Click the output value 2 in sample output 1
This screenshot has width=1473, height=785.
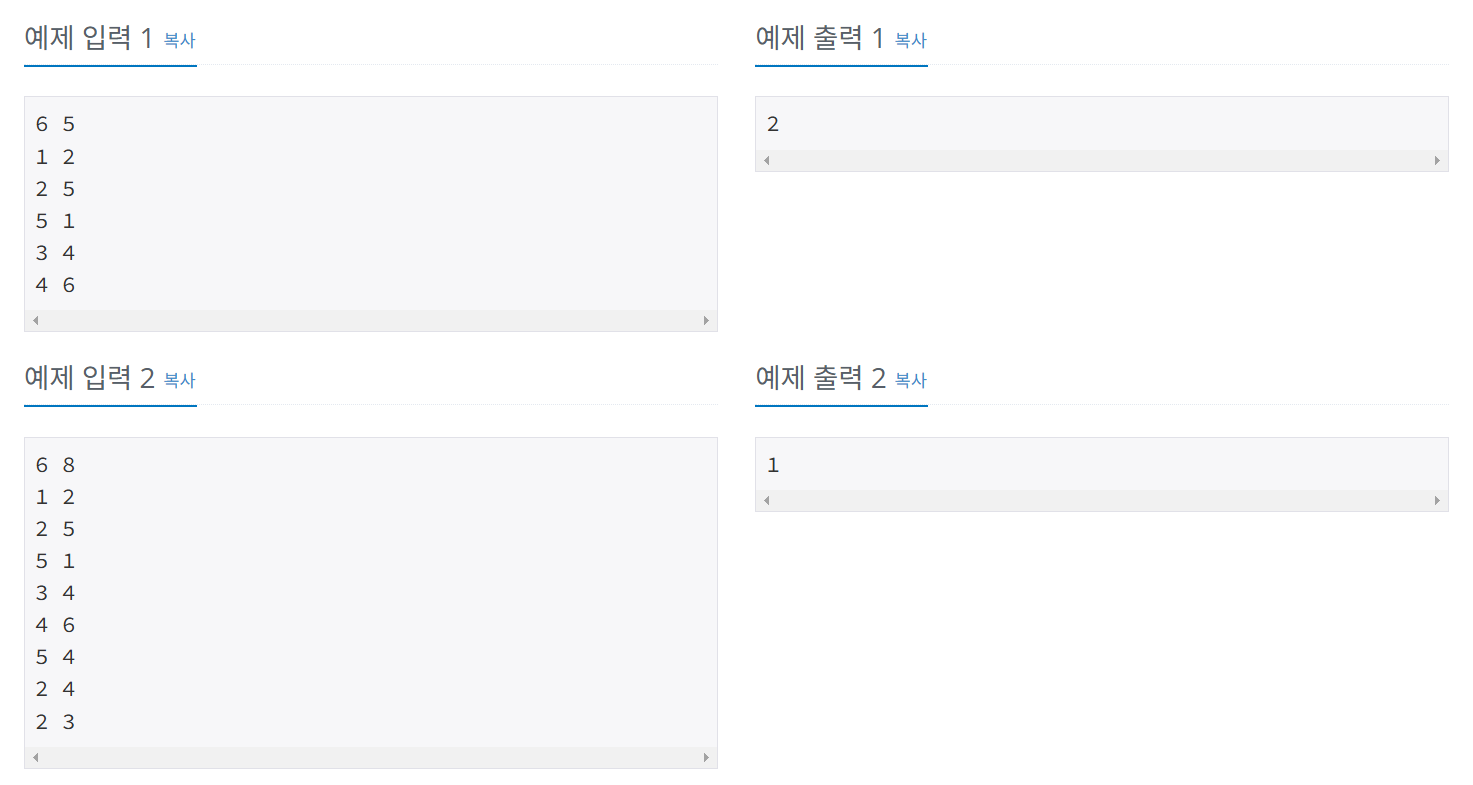(774, 123)
